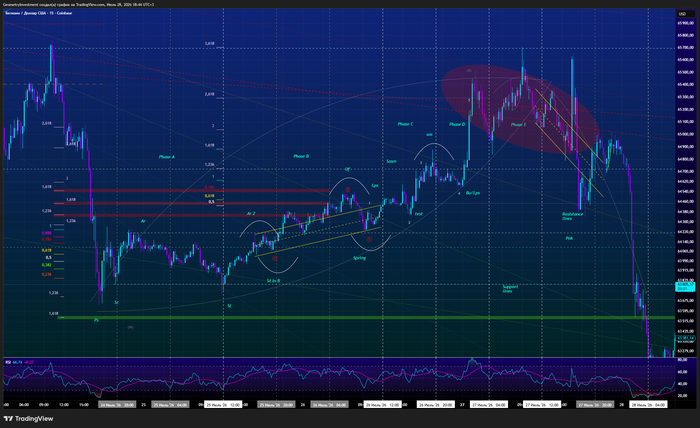Click the 28 Июль '26 04:00 time label

pos(648,405)
